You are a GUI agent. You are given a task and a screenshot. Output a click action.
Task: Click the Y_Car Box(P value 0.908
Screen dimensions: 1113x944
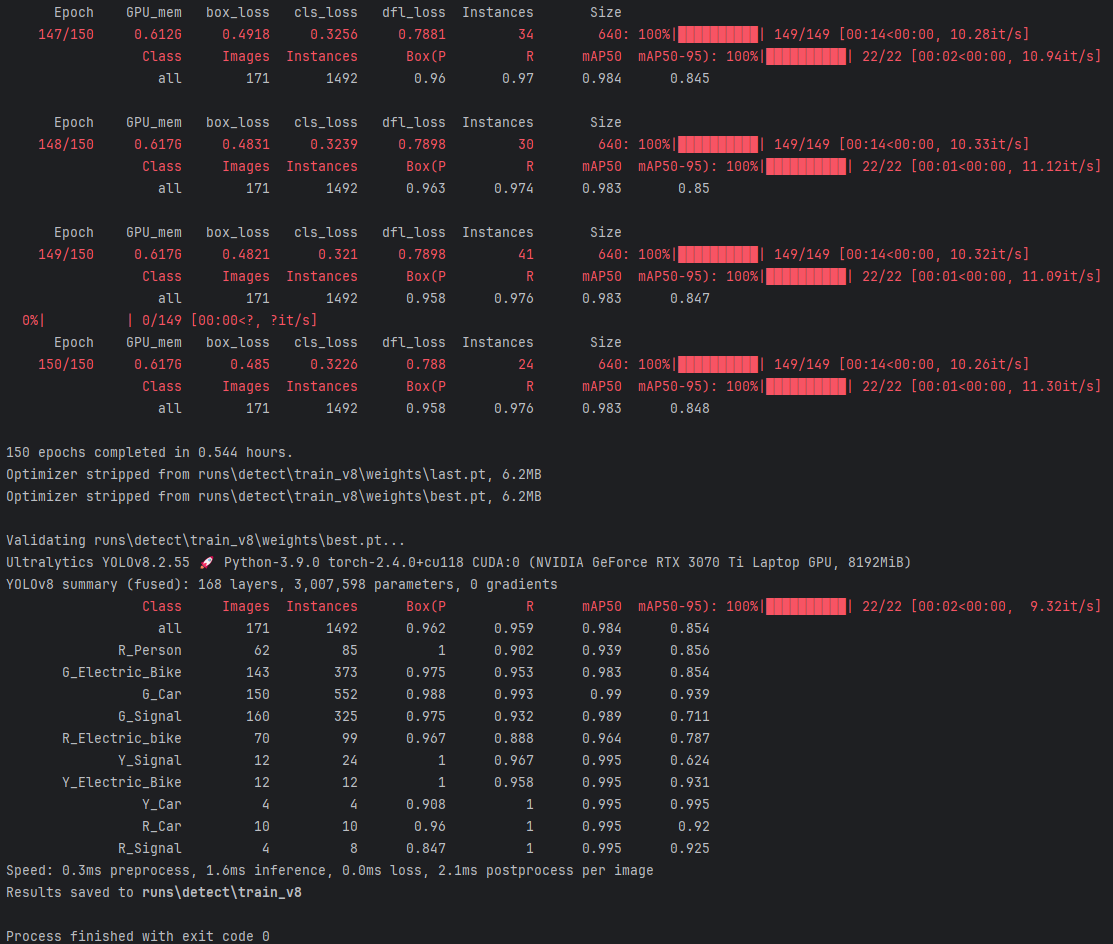tap(426, 804)
